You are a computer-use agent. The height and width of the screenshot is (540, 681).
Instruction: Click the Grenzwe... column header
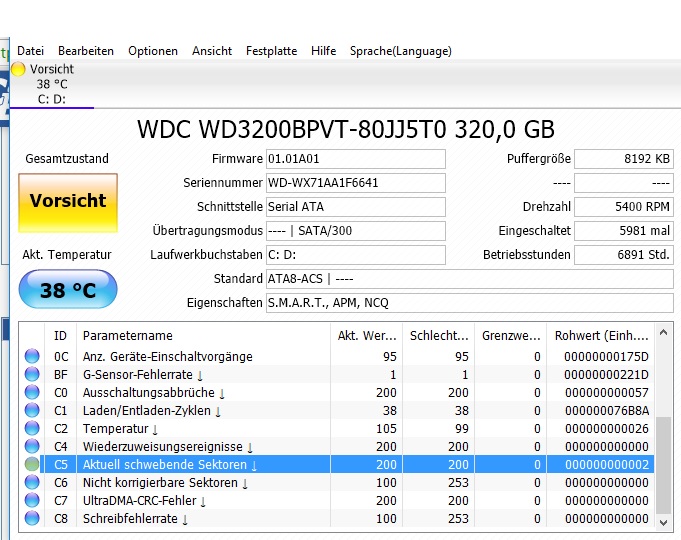511,335
